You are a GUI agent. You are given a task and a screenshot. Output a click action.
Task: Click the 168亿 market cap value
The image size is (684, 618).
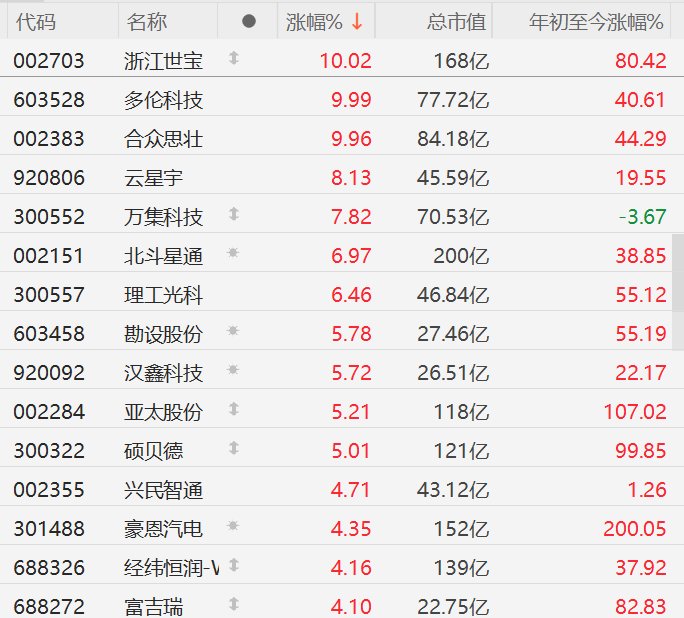pyautogui.click(x=461, y=61)
